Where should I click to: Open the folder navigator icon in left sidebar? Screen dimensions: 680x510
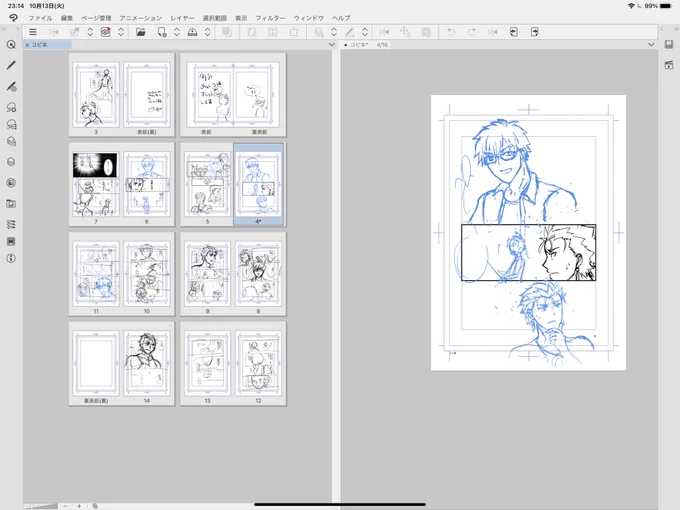coord(11,203)
